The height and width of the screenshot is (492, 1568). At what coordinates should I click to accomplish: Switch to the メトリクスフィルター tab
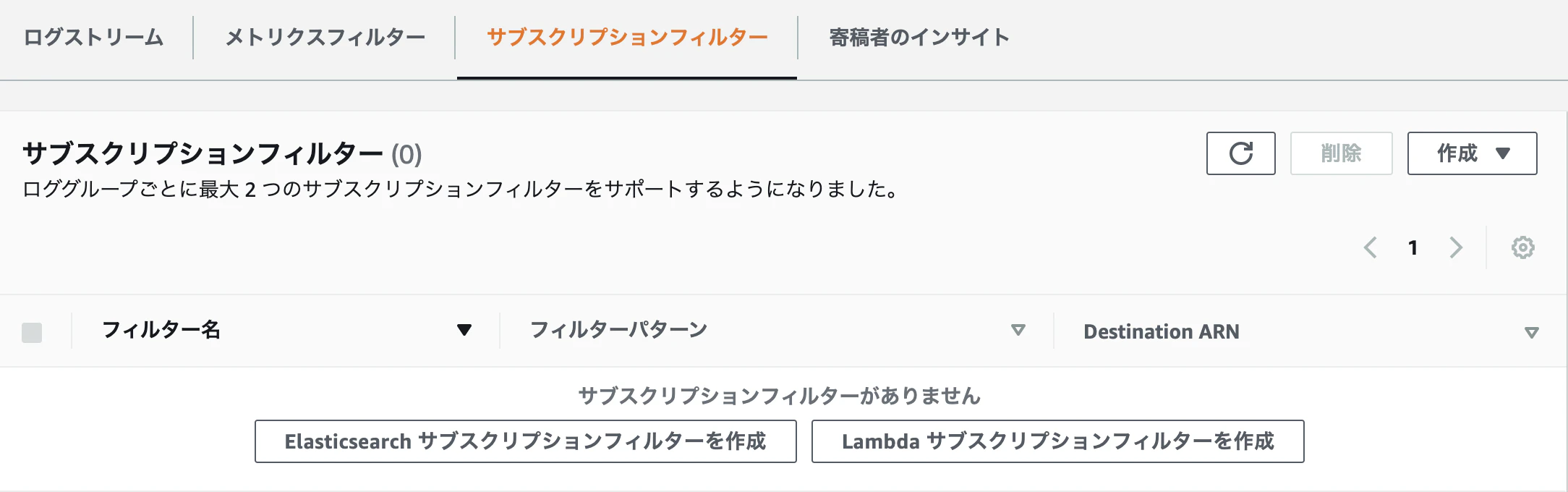(325, 38)
